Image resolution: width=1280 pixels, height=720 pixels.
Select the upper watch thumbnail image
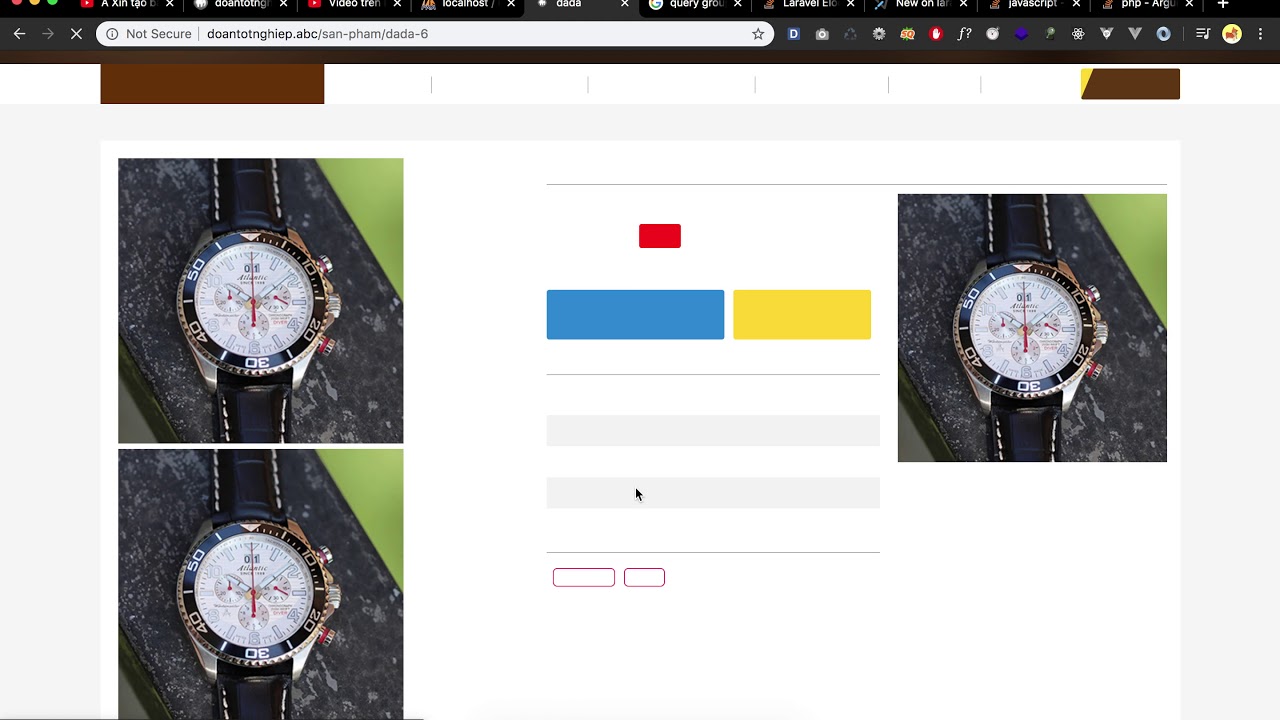[x=261, y=301]
